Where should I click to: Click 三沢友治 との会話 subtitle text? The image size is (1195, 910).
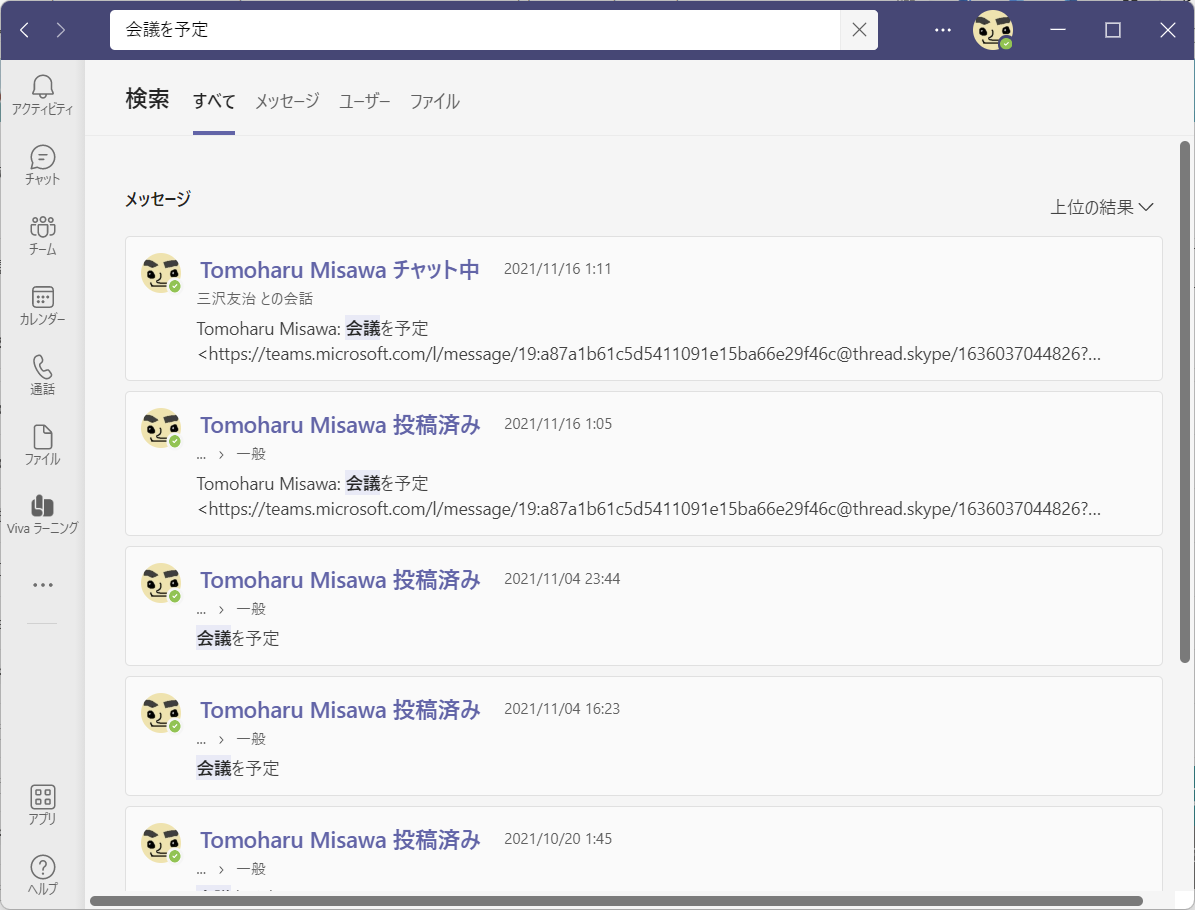255,299
